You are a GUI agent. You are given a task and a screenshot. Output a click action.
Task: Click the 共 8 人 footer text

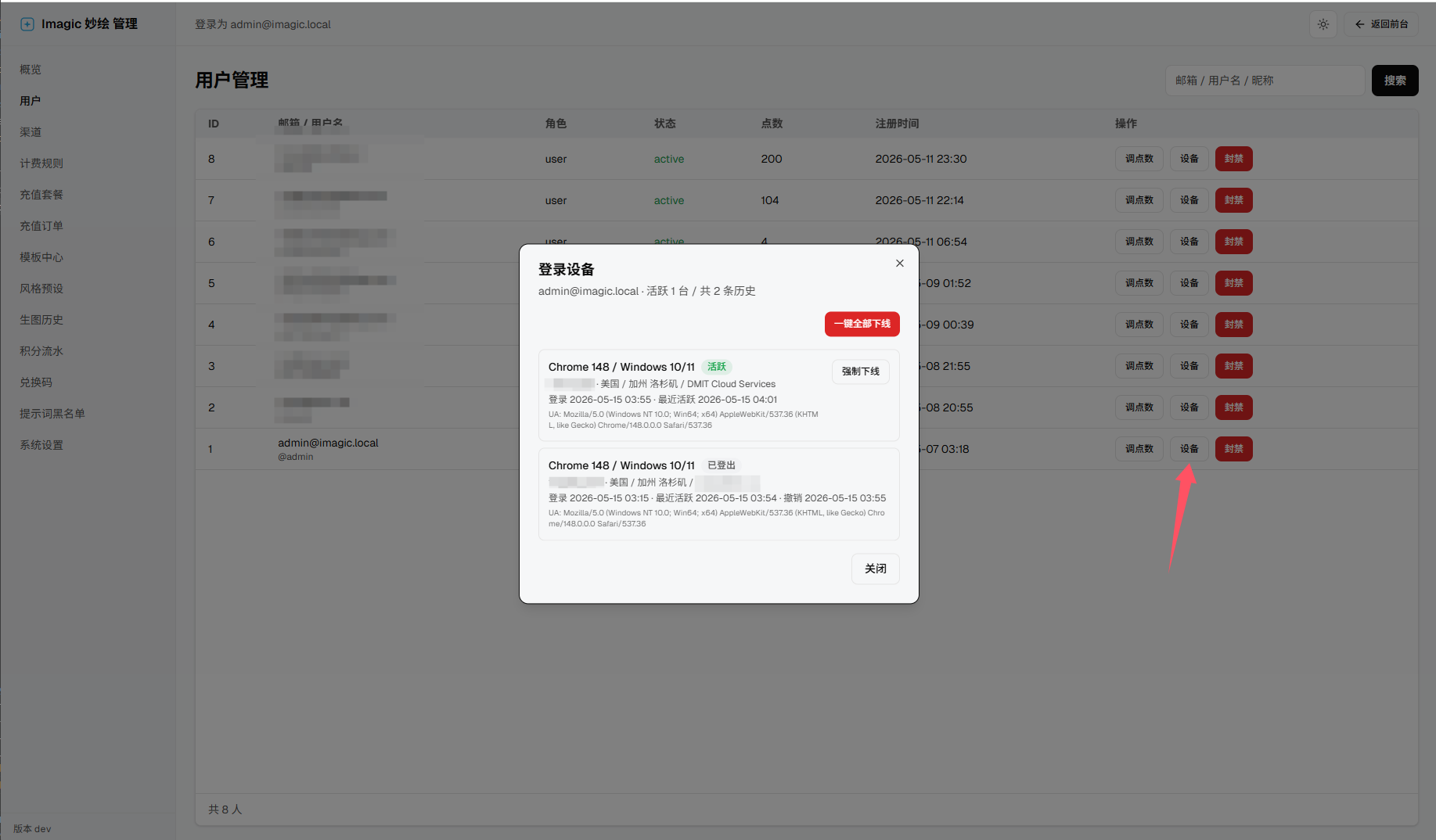click(x=225, y=809)
